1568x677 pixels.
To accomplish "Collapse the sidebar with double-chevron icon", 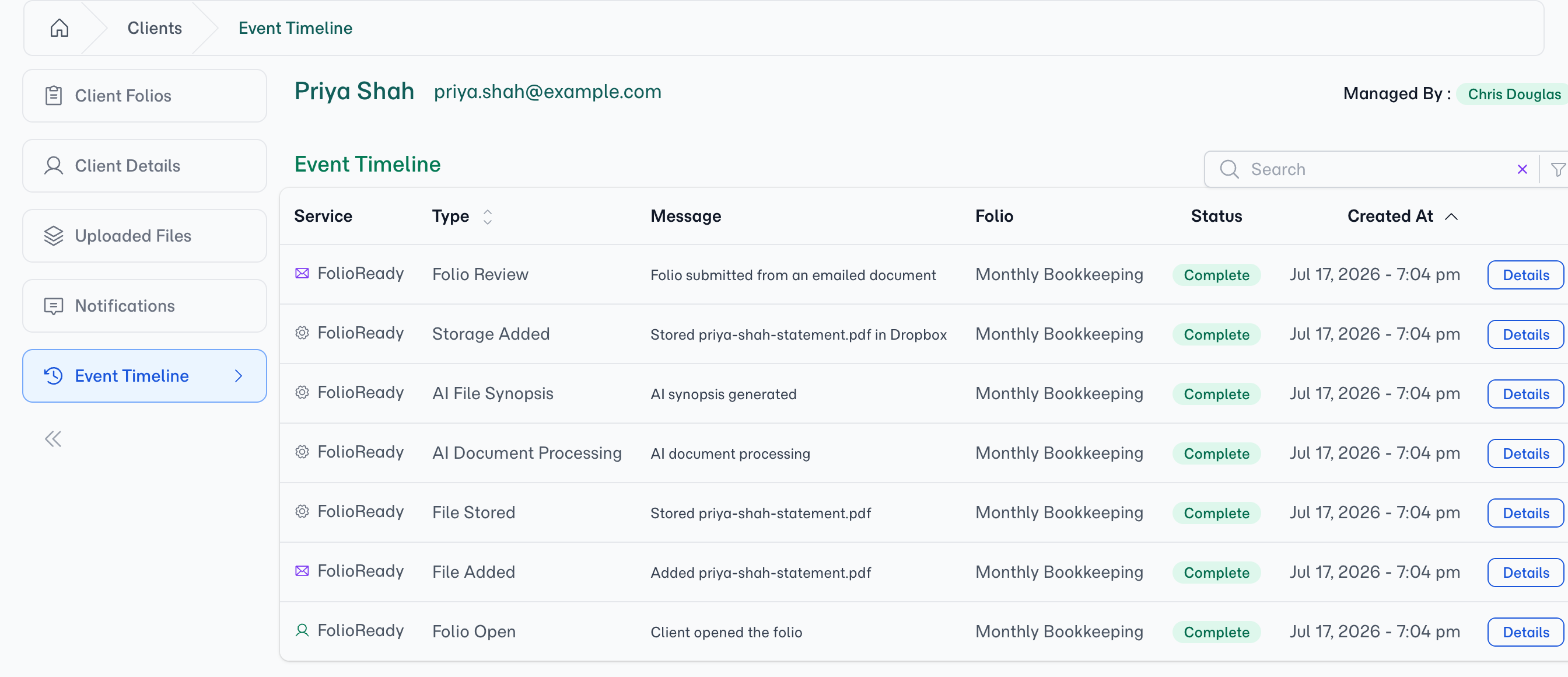I will tap(53, 439).
